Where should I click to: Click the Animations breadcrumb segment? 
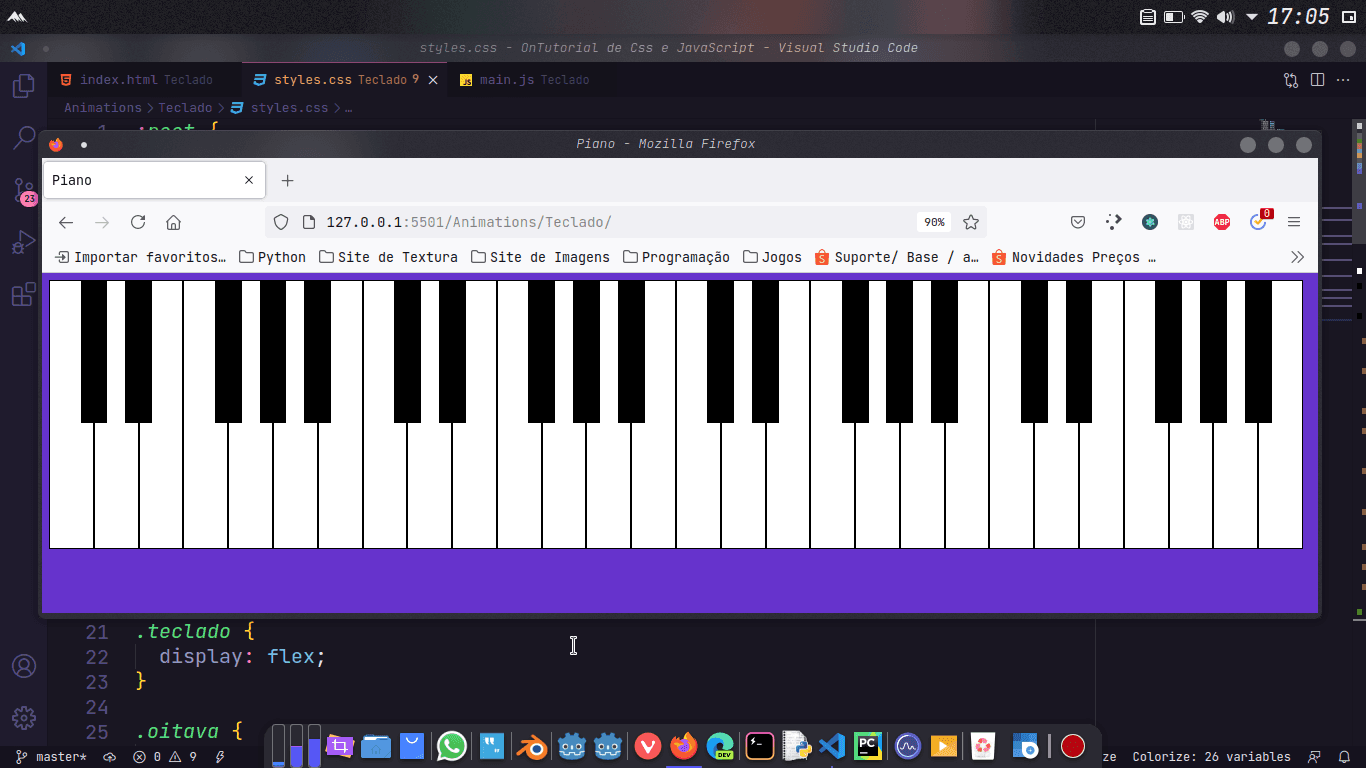click(103, 108)
